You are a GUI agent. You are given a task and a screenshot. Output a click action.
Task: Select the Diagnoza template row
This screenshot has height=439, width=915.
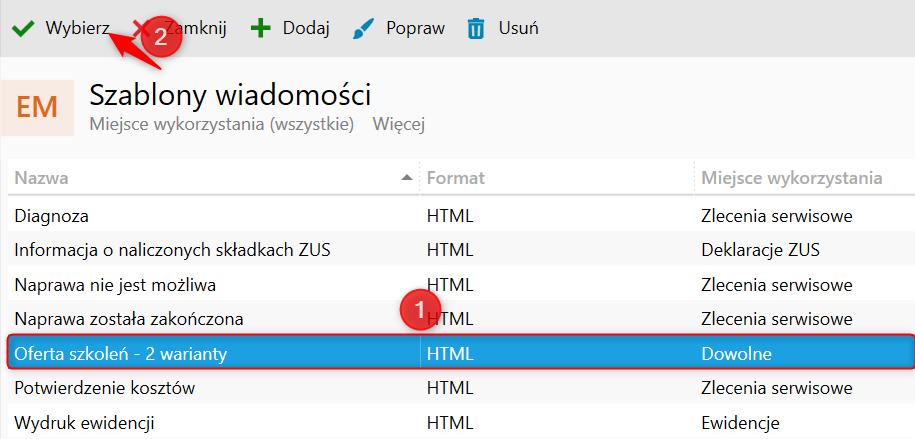[x=461, y=217]
